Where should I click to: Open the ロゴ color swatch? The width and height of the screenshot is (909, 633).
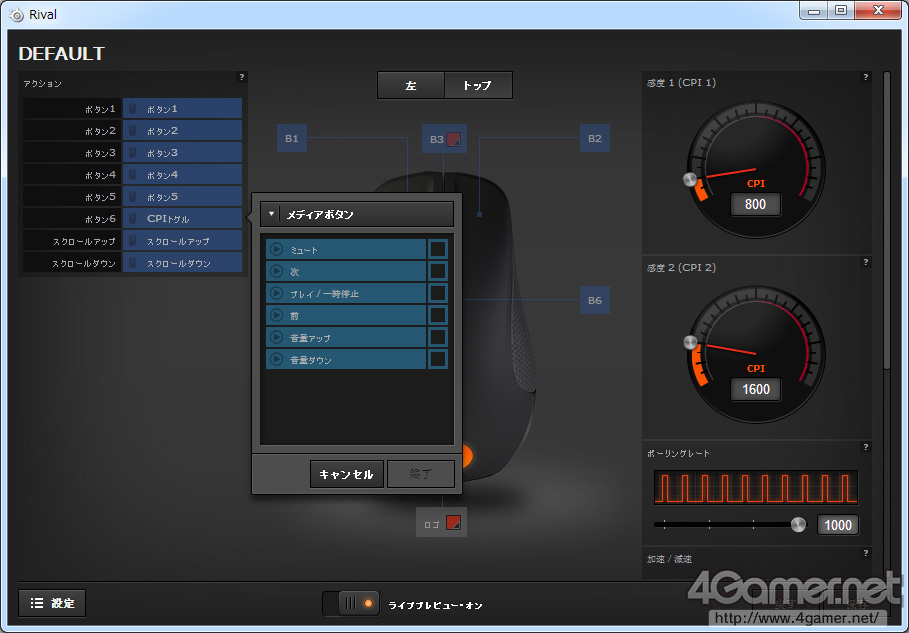pos(453,522)
